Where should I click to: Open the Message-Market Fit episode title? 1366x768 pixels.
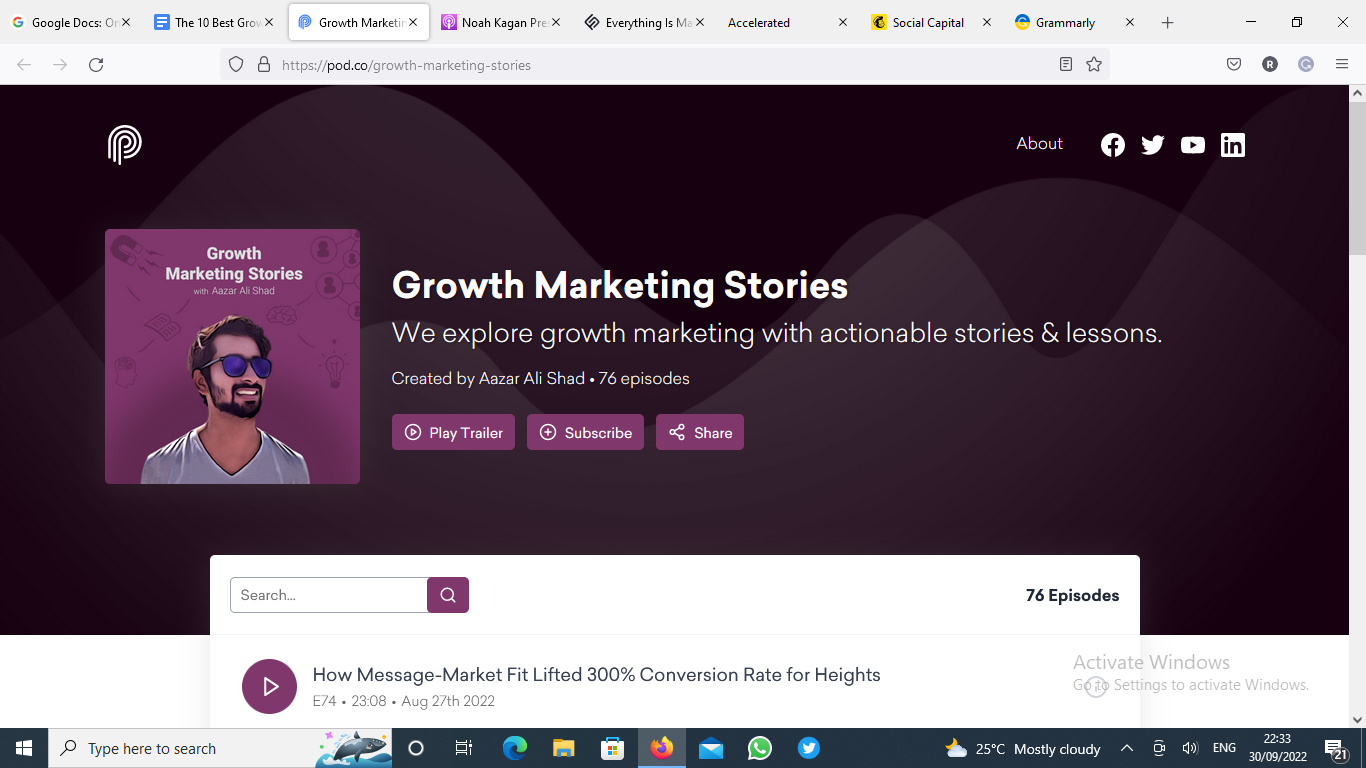[596, 675]
